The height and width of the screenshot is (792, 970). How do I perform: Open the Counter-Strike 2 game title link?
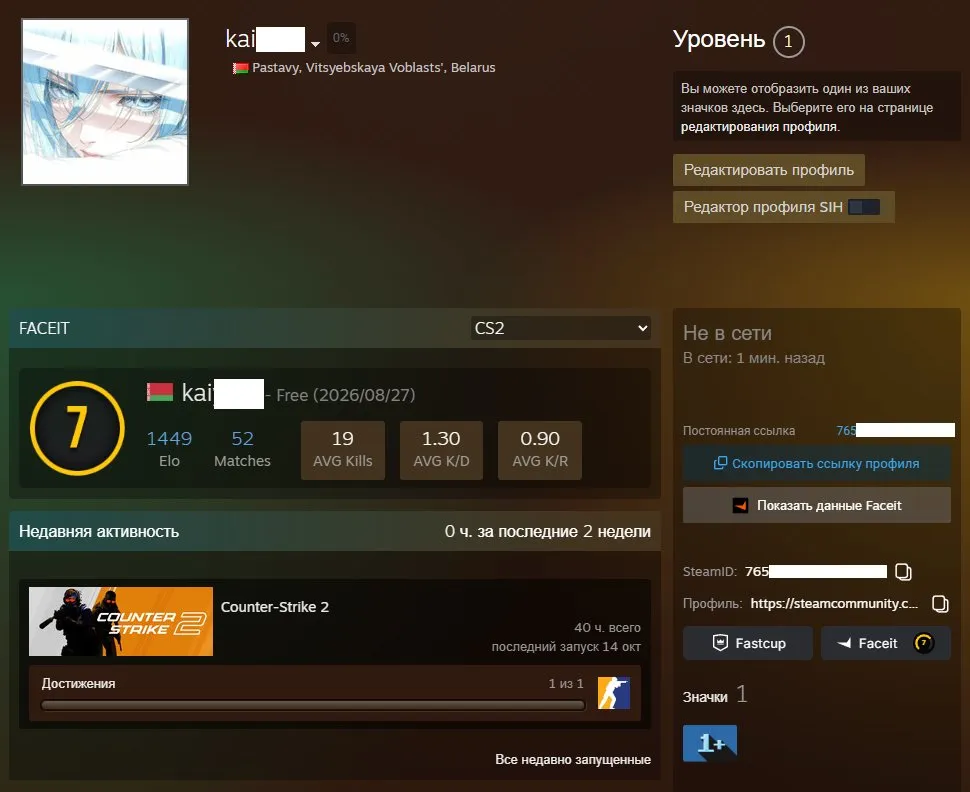tap(275, 607)
